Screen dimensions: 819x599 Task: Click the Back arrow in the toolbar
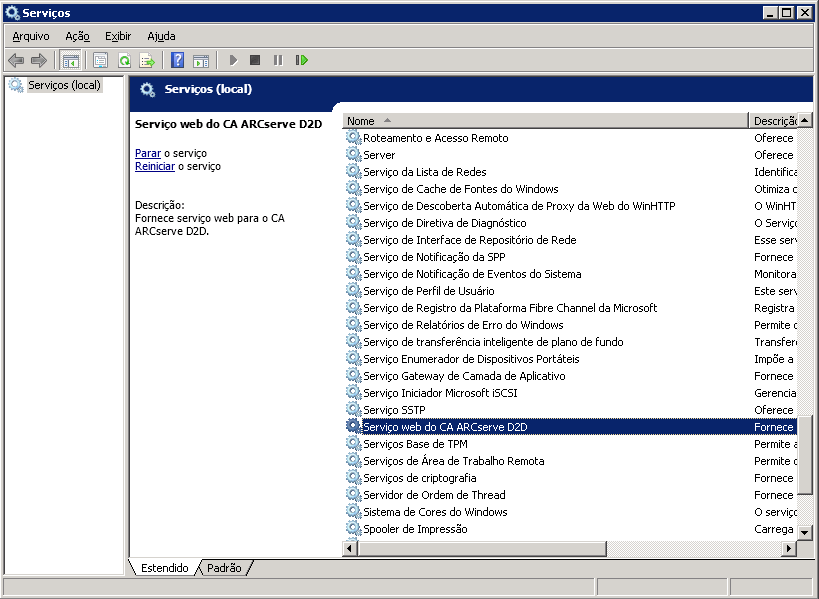point(16,60)
